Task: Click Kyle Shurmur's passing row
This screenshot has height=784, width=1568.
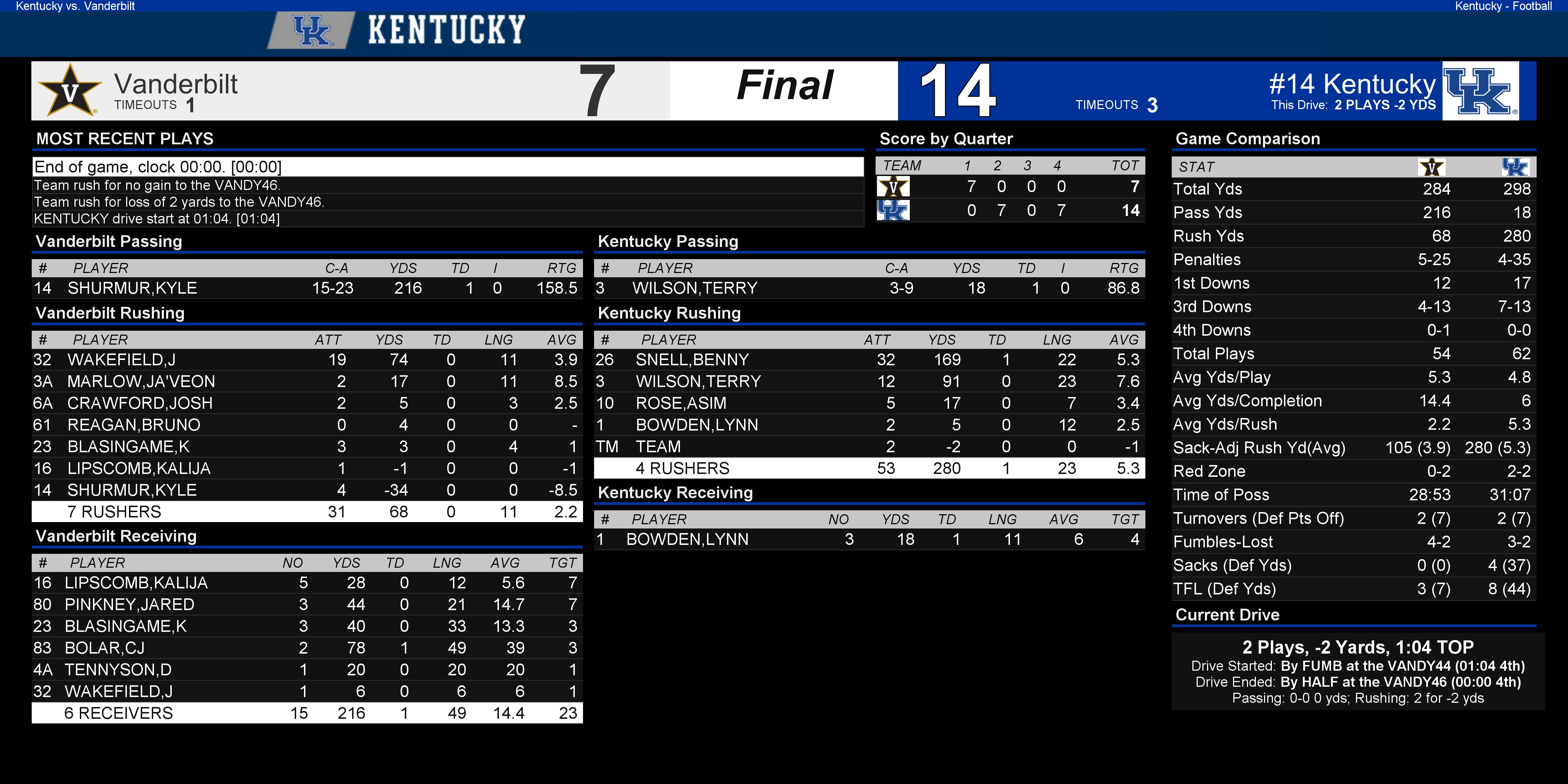Action: pyautogui.click(x=307, y=288)
